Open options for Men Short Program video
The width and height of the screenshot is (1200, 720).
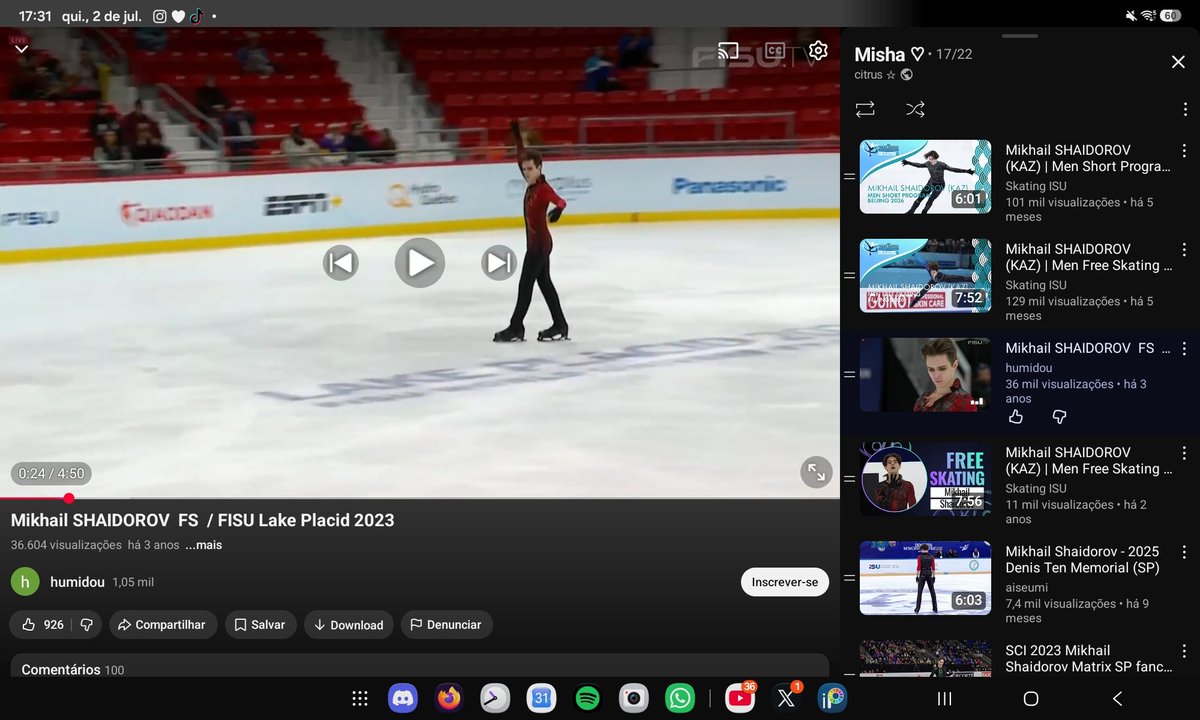1184,151
